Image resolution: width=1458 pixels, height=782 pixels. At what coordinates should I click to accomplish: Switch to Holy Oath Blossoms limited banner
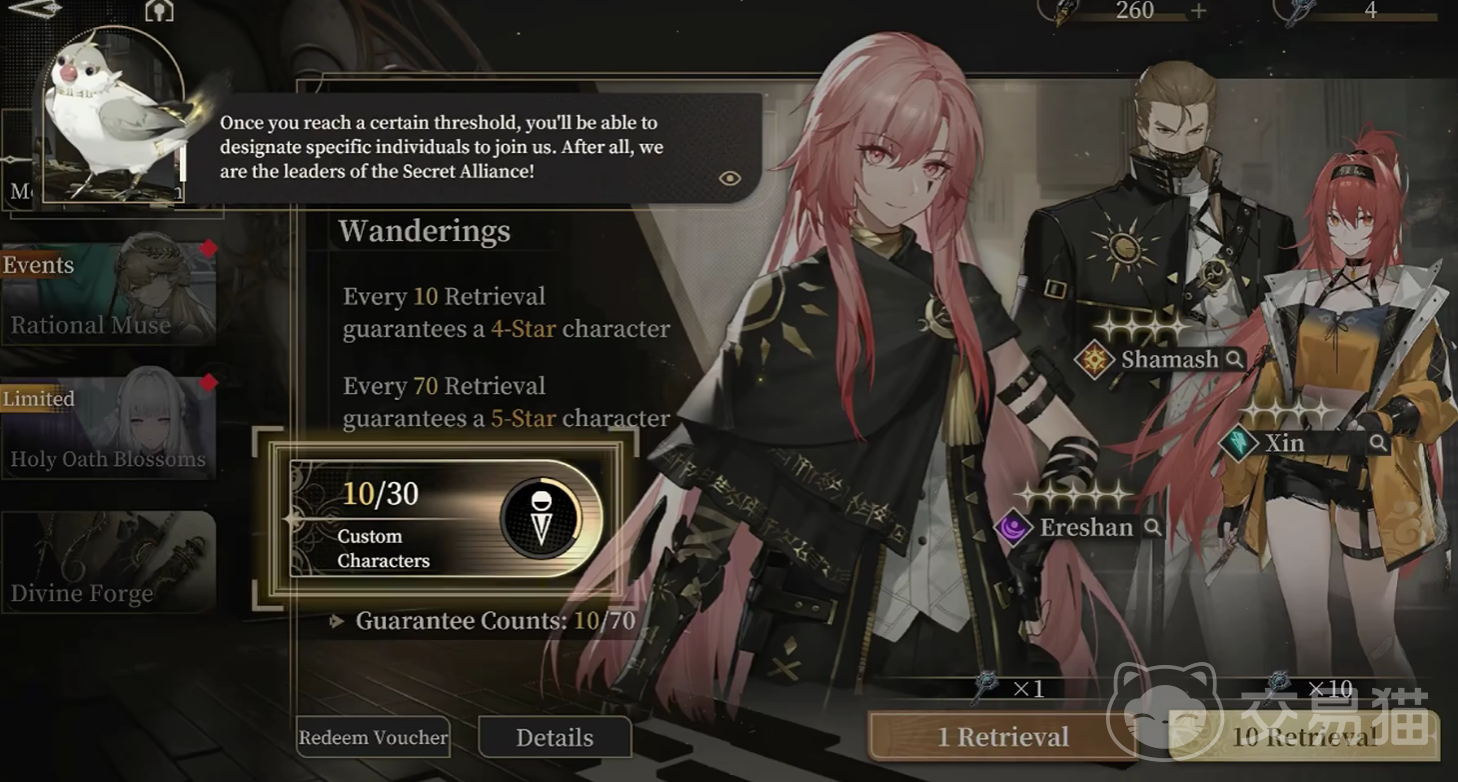point(108,428)
